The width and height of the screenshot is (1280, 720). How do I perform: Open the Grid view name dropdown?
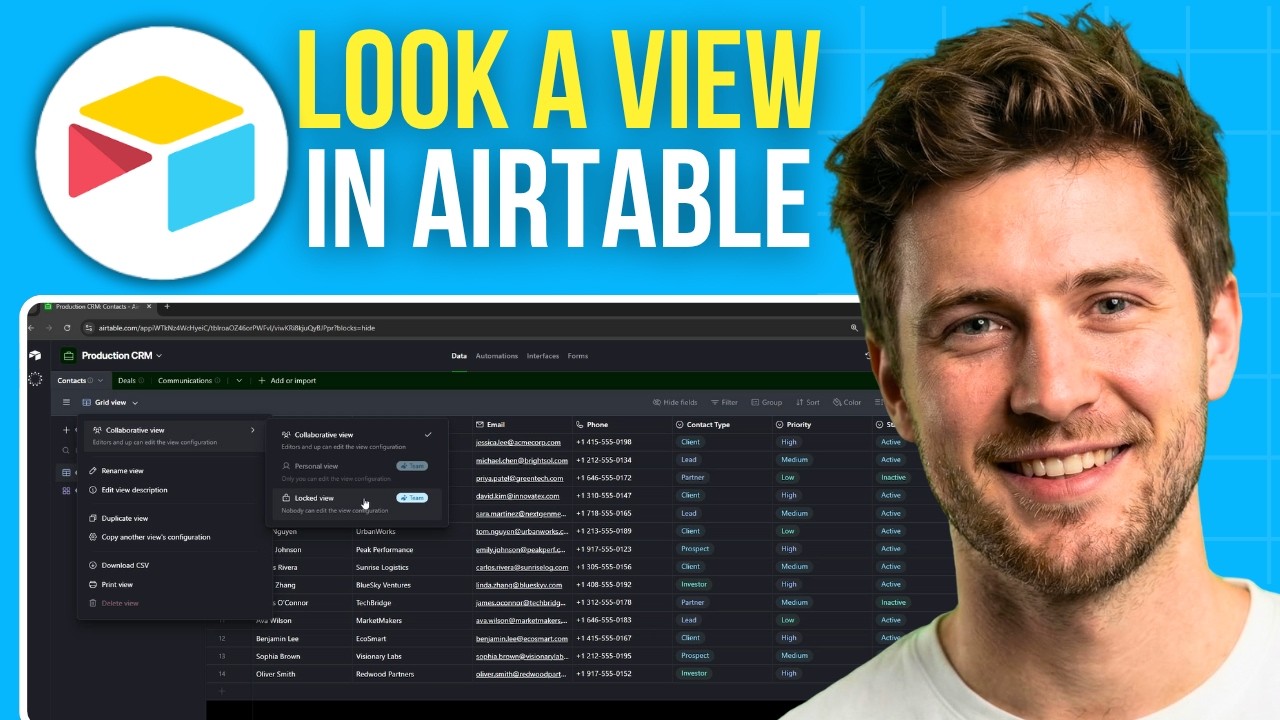coord(110,402)
